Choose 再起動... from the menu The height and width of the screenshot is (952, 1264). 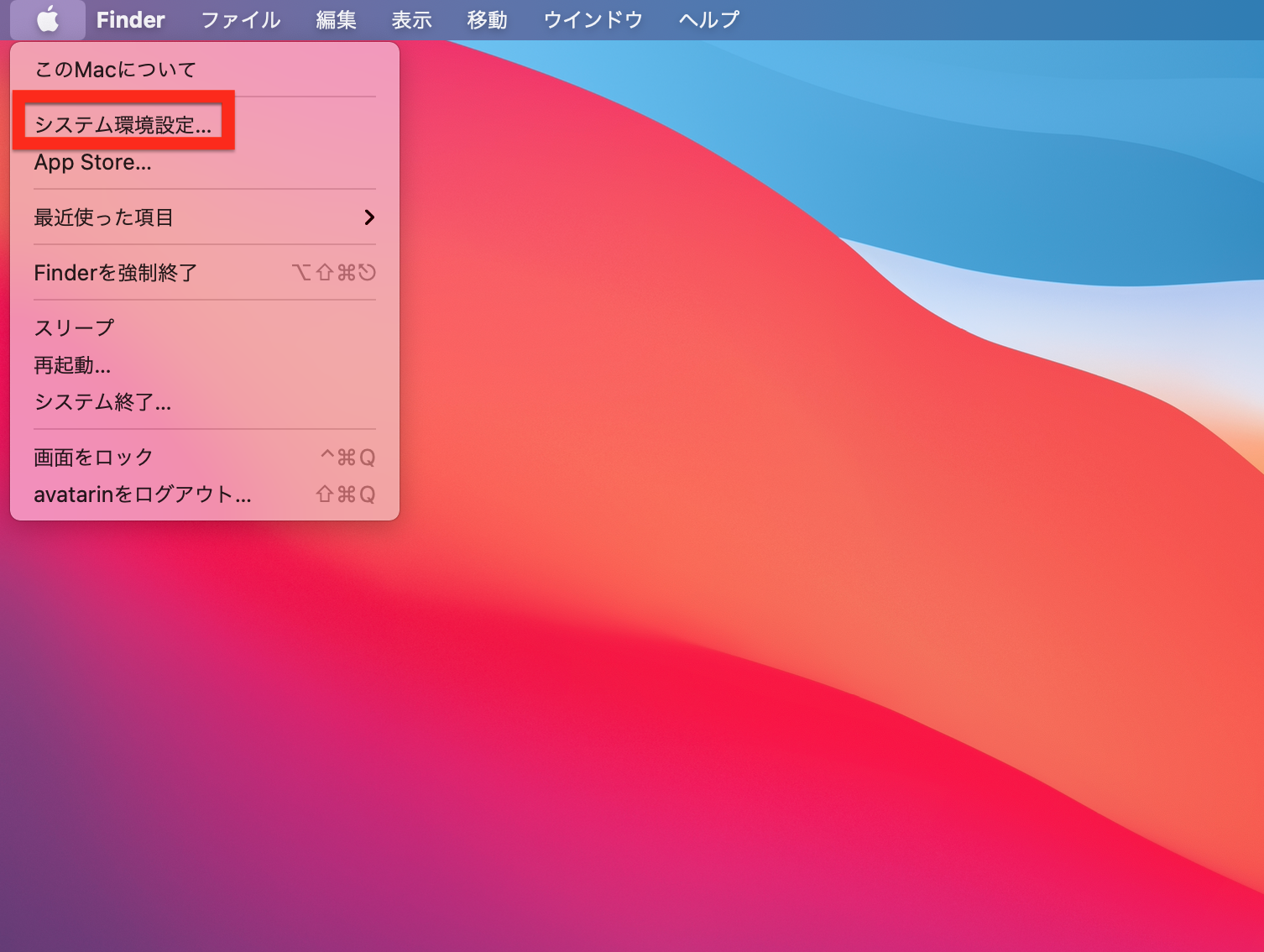pyautogui.click(x=205, y=365)
